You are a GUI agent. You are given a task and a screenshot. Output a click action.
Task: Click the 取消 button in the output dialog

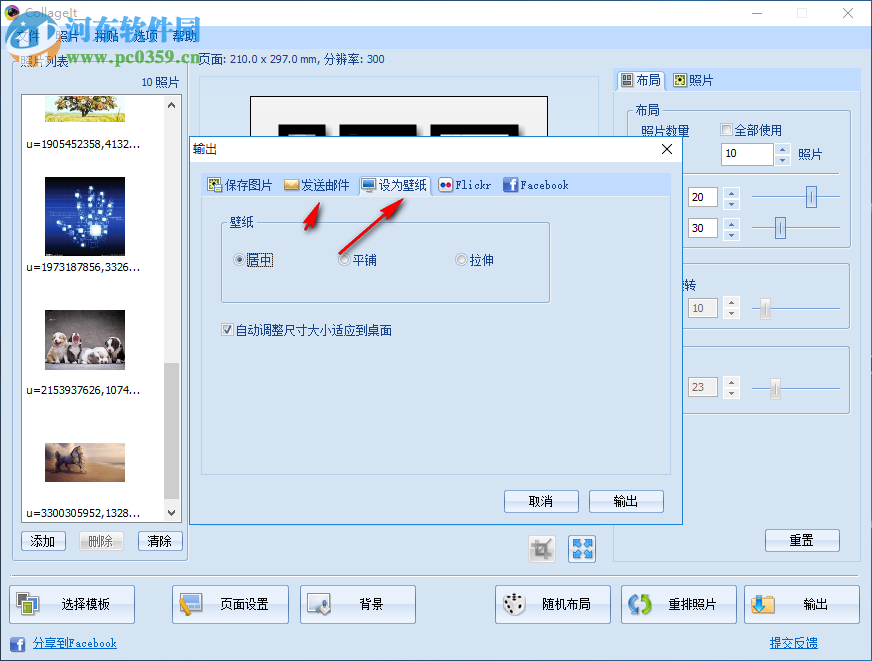[541, 501]
